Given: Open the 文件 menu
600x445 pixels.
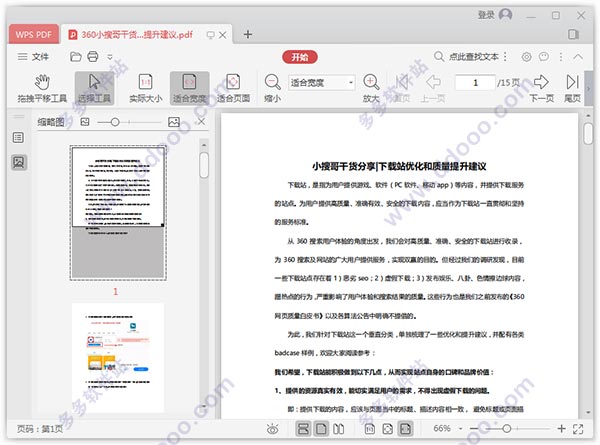Looking at the screenshot, I should [x=33, y=57].
